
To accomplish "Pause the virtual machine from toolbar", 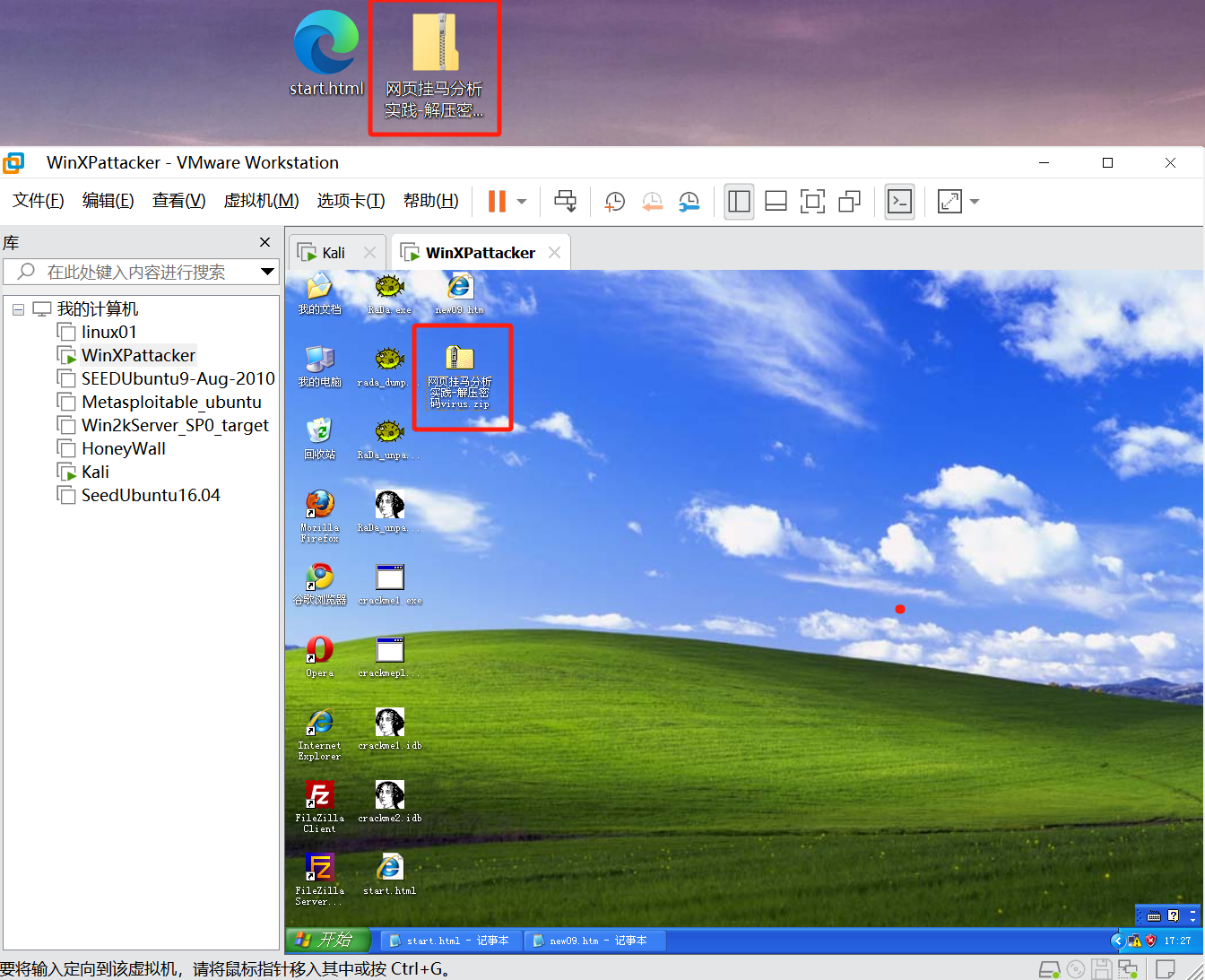I will tap(497, 202).
